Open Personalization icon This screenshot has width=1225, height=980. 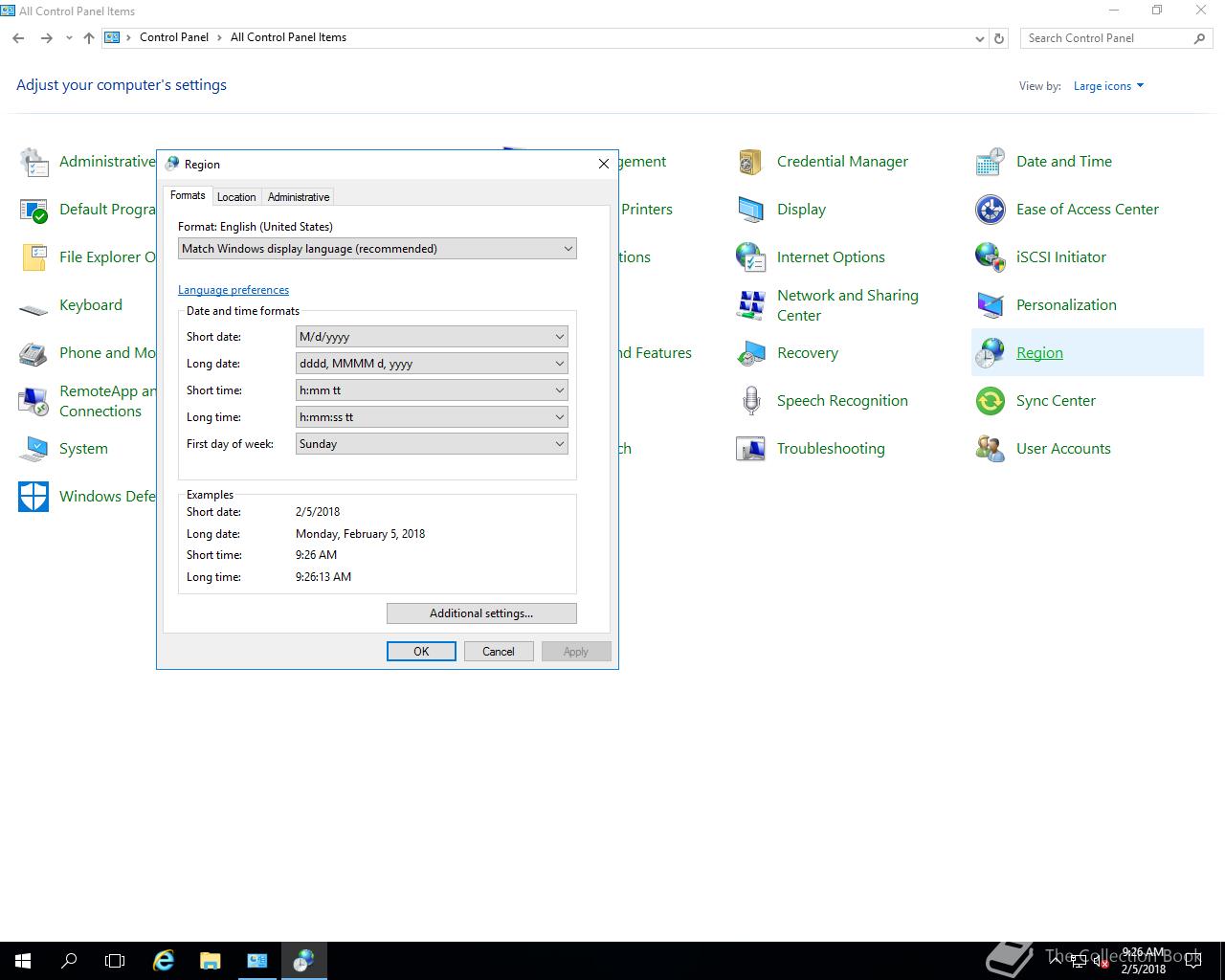[x=991, y=305]
